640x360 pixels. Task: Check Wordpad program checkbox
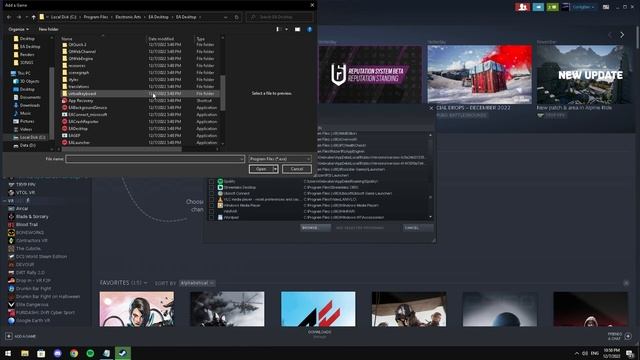[x=211, y=218]
